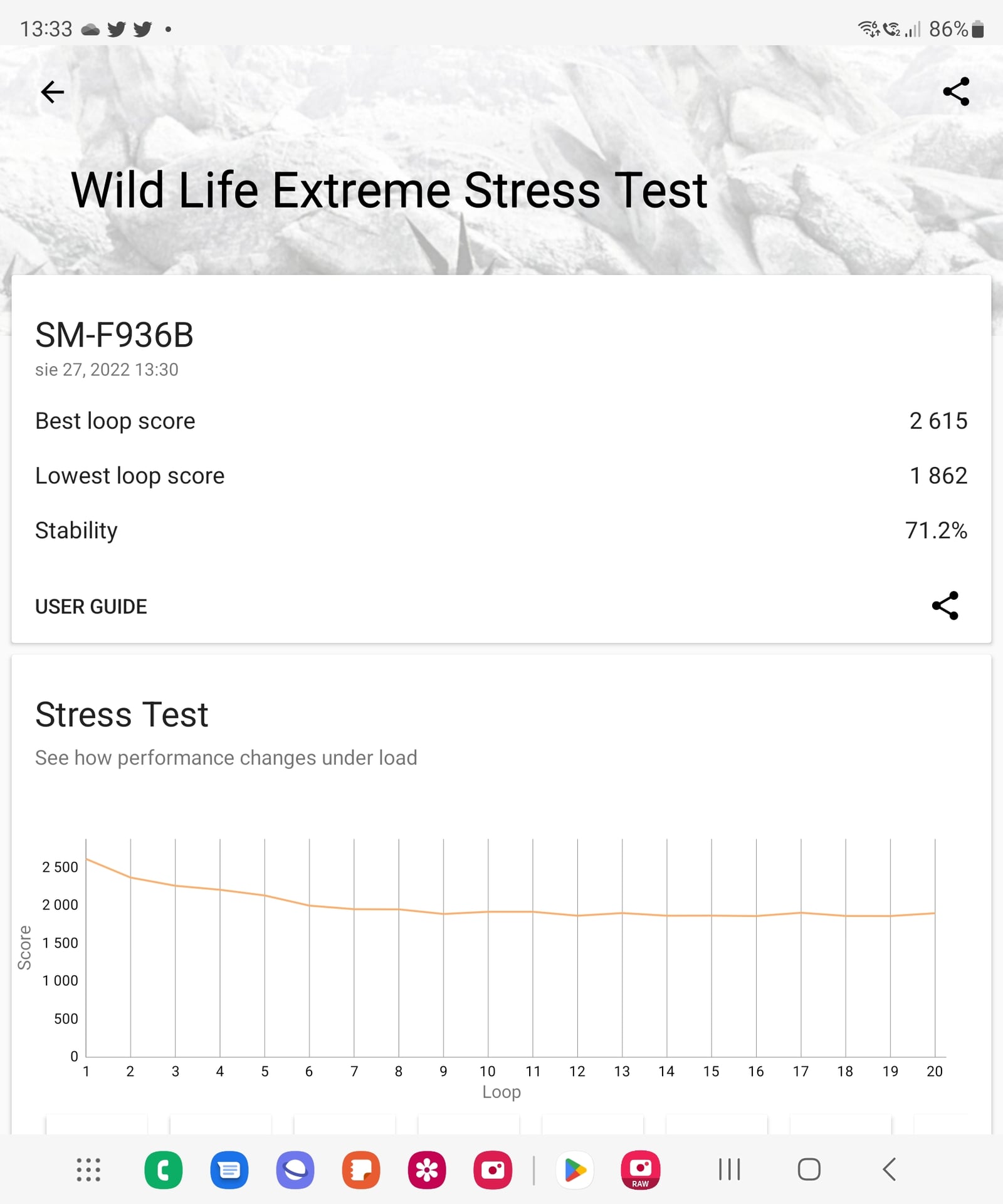Open the blue Messages app
Screen dimensions: 1003x1204
(x=229, y=1170)
